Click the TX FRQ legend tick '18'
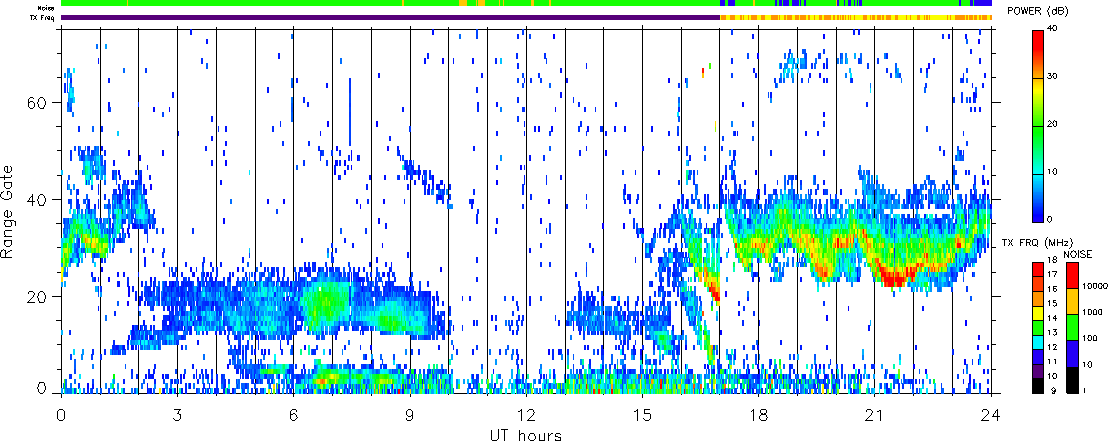This screenshot has height=441, width=1108. 1053,260
